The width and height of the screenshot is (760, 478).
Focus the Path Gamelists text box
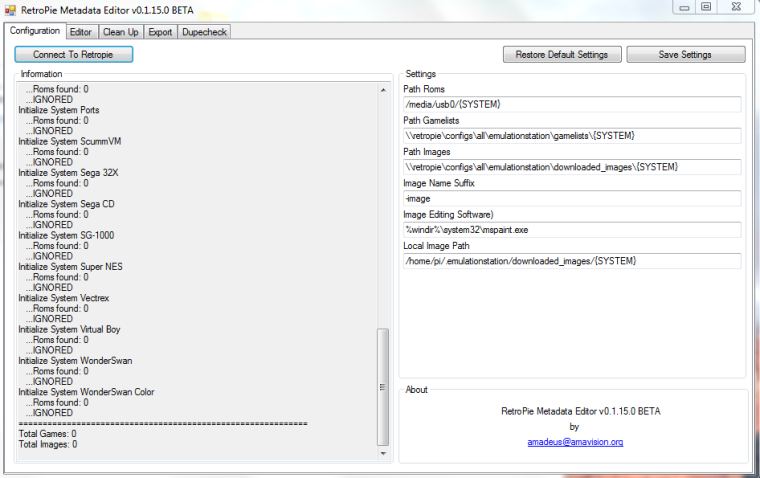[570, 135]
